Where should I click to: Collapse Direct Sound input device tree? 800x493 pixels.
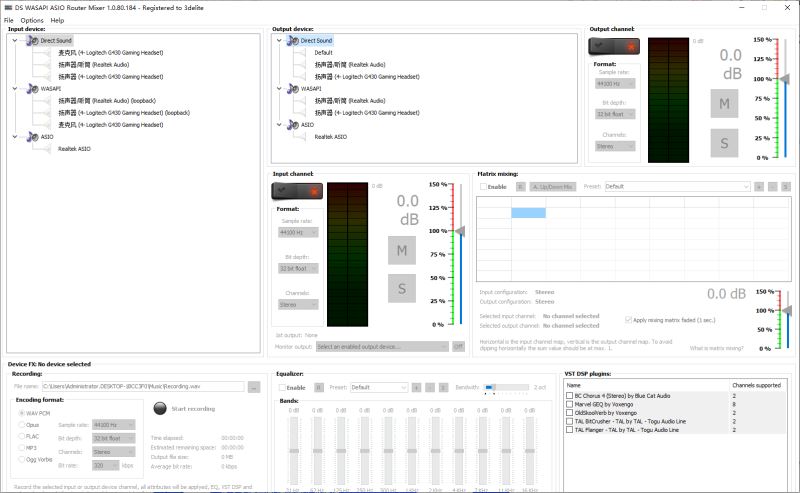pyautogui.click(x=15, y=40)
